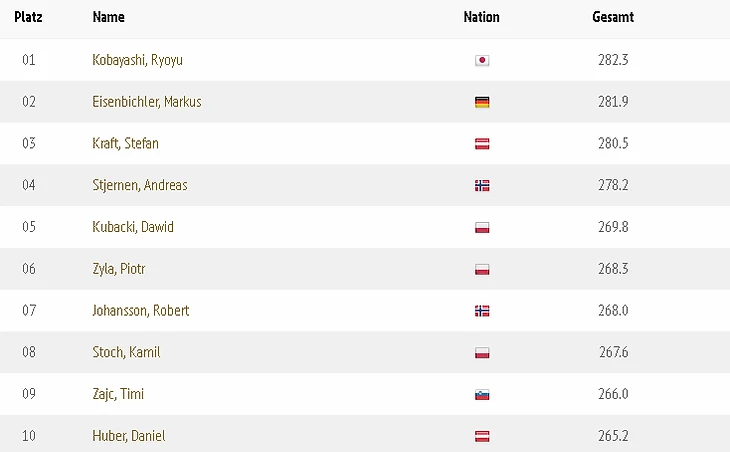The height and width of the screenshot is (452, 730).
Task: Select Kraft, Stefan name link
Action: [x=125, y=144]
